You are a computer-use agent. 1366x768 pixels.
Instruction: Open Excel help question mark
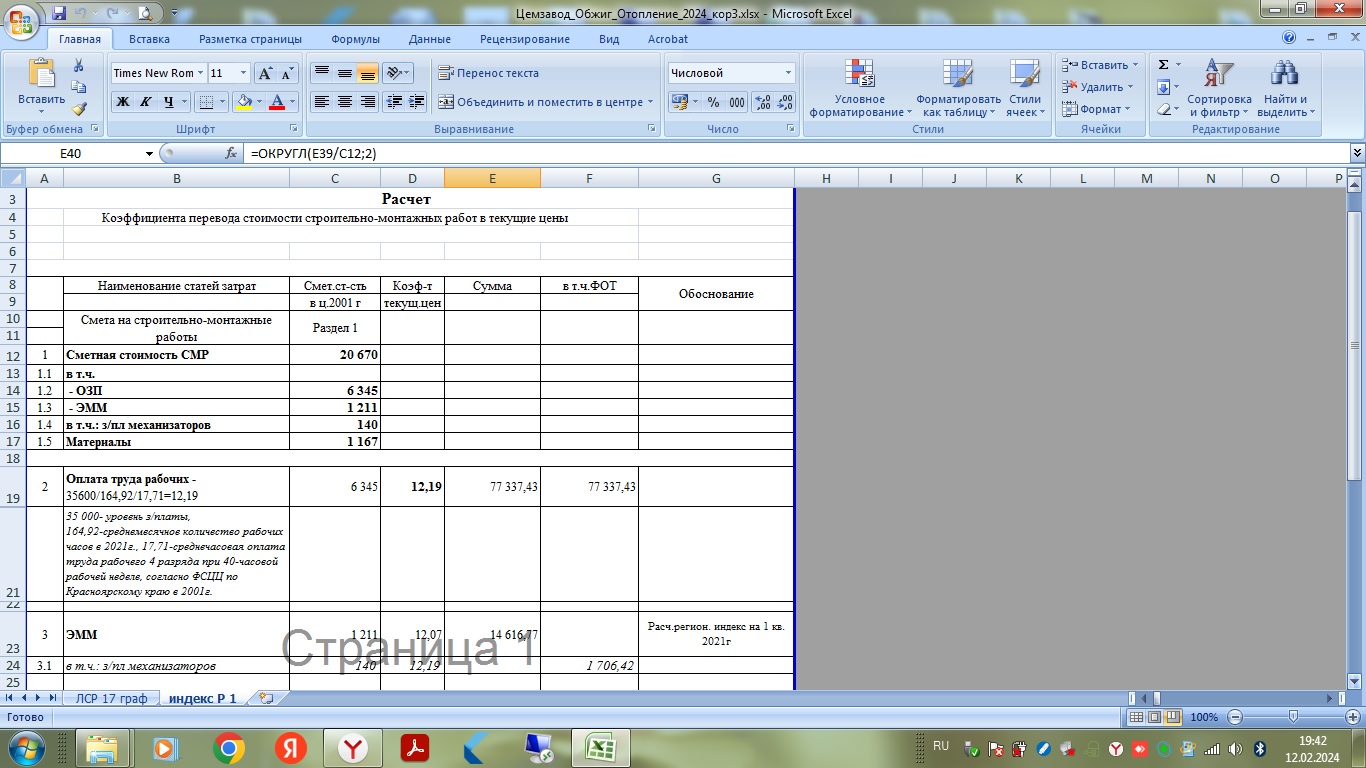(1289, 39)
